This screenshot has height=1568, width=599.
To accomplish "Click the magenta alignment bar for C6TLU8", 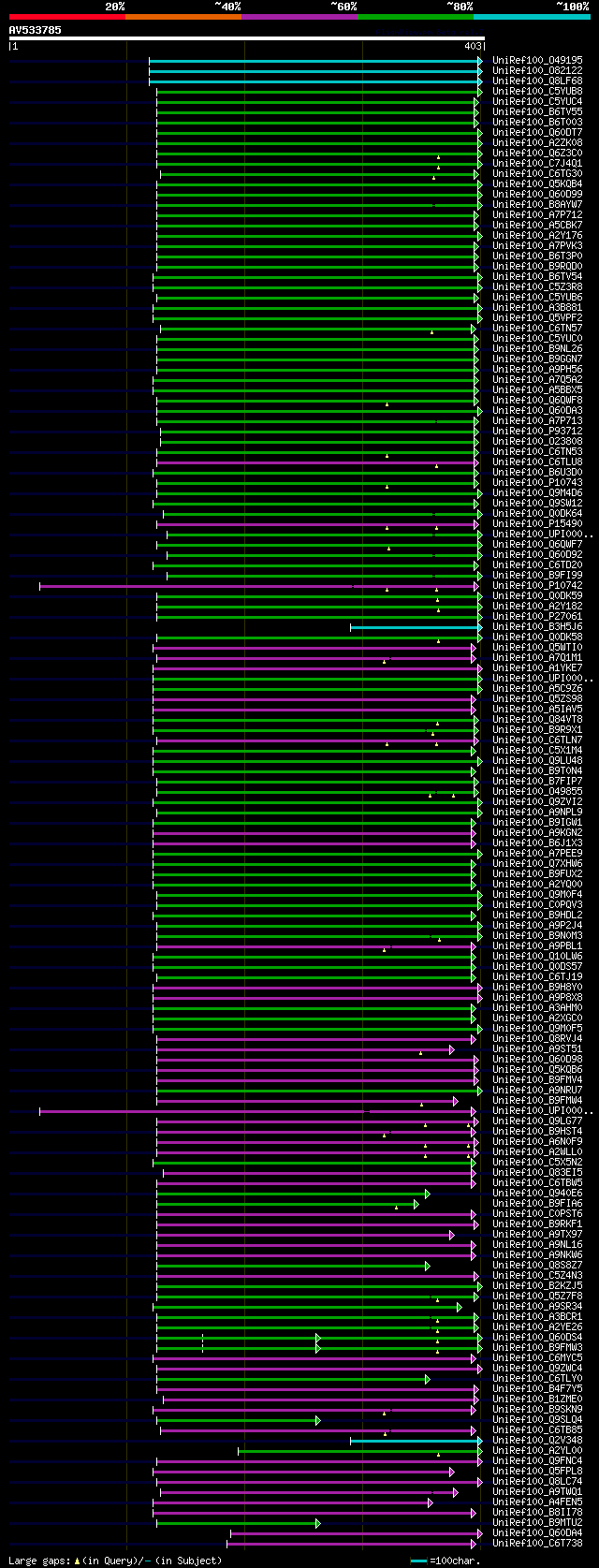I will pyautogui.click(x=315, y=462).
